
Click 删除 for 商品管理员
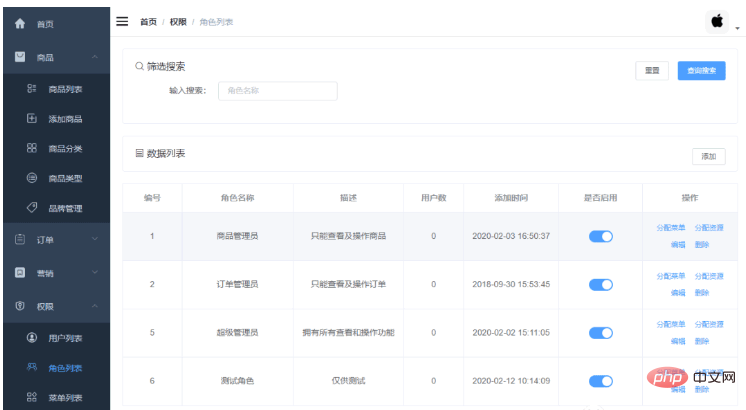[702, 244]
